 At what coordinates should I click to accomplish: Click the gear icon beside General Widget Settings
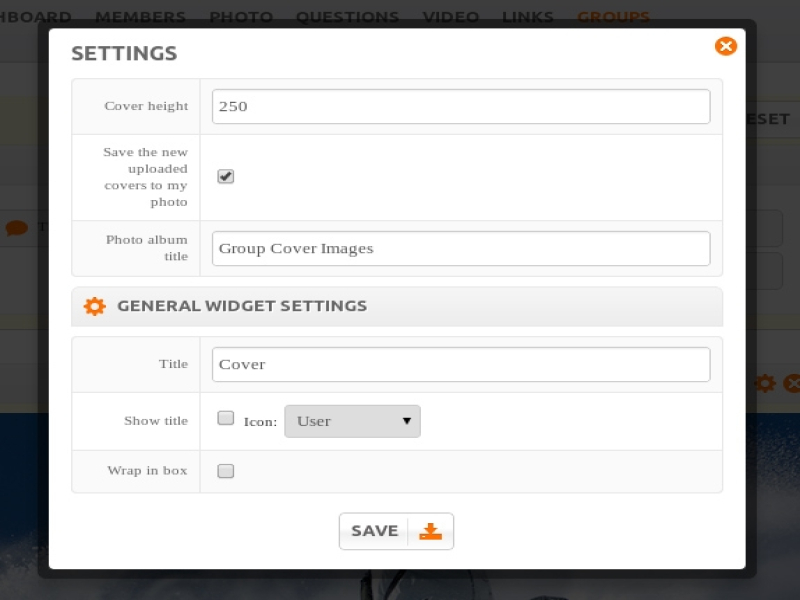tap(94, 306)
